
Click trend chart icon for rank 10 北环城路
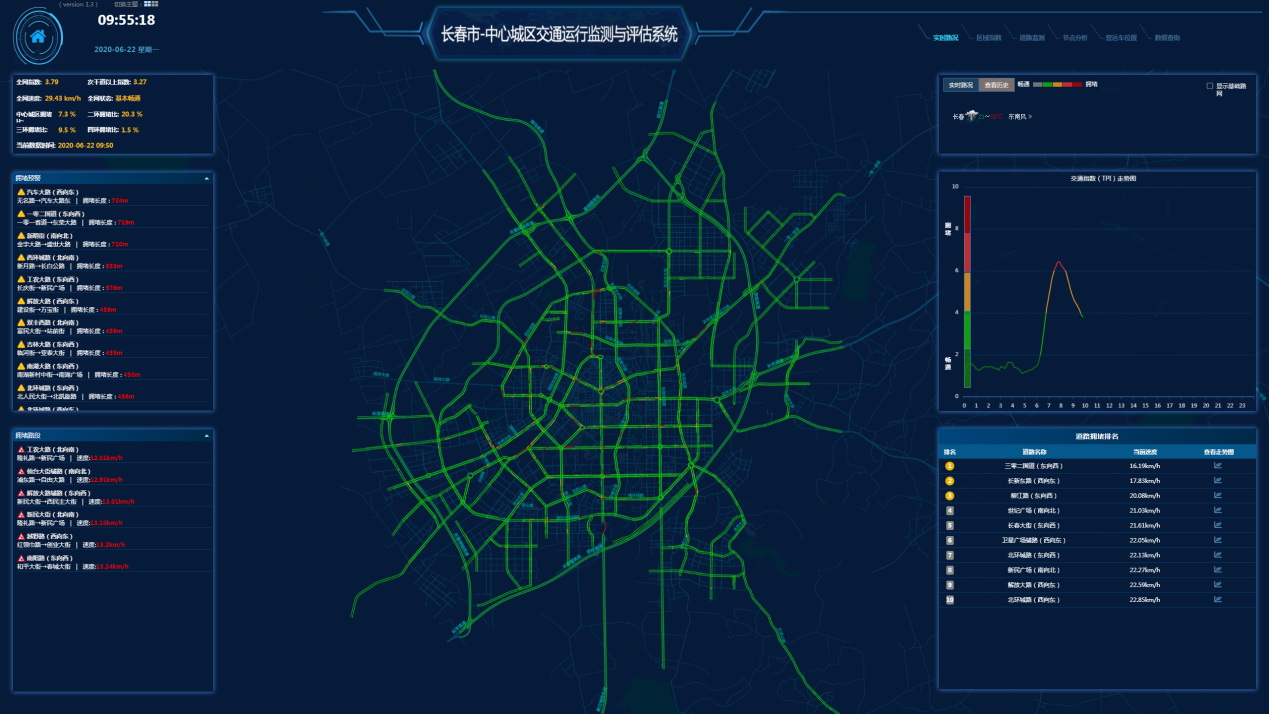[x=1217, y=600]
